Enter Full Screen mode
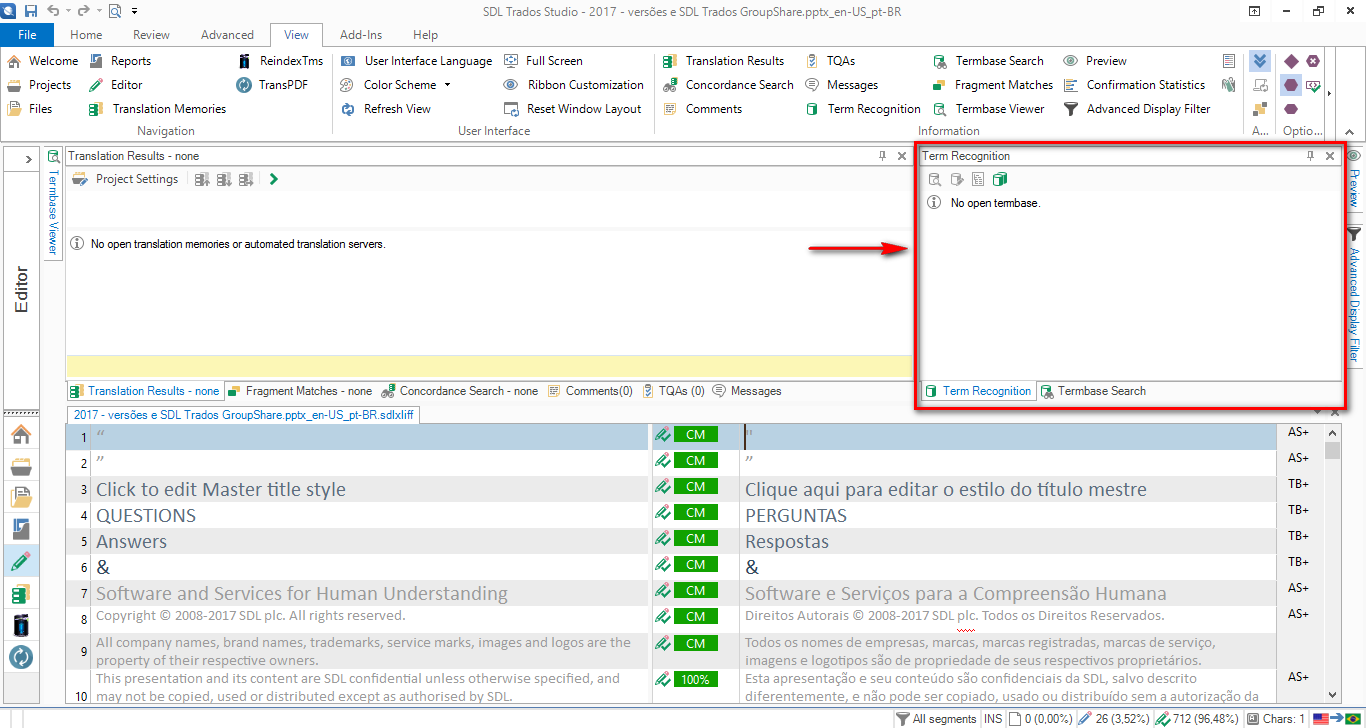The width and height of the screenshot is (1366, 728). click(x=543, y=61)
